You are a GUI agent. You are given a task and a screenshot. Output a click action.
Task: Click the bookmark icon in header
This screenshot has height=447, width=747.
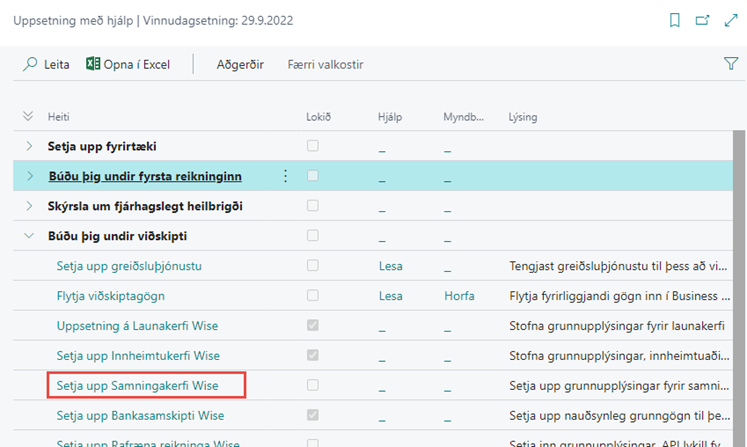[x=674, y=20]
